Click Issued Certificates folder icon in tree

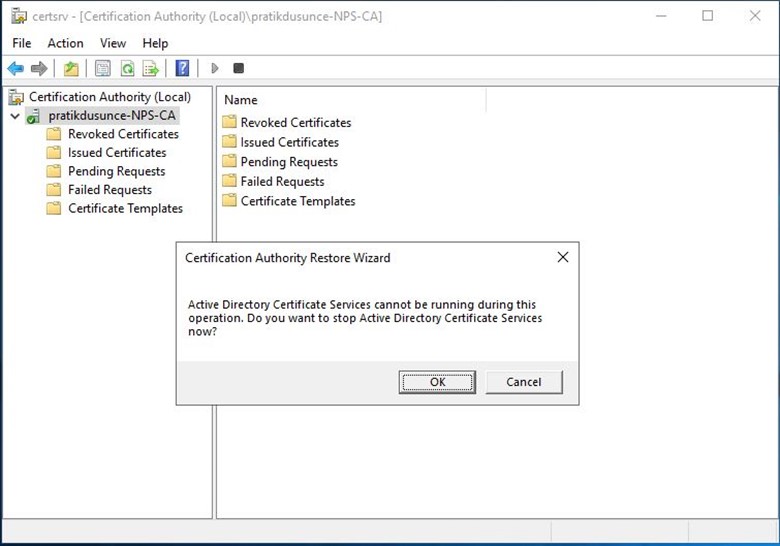54,153
